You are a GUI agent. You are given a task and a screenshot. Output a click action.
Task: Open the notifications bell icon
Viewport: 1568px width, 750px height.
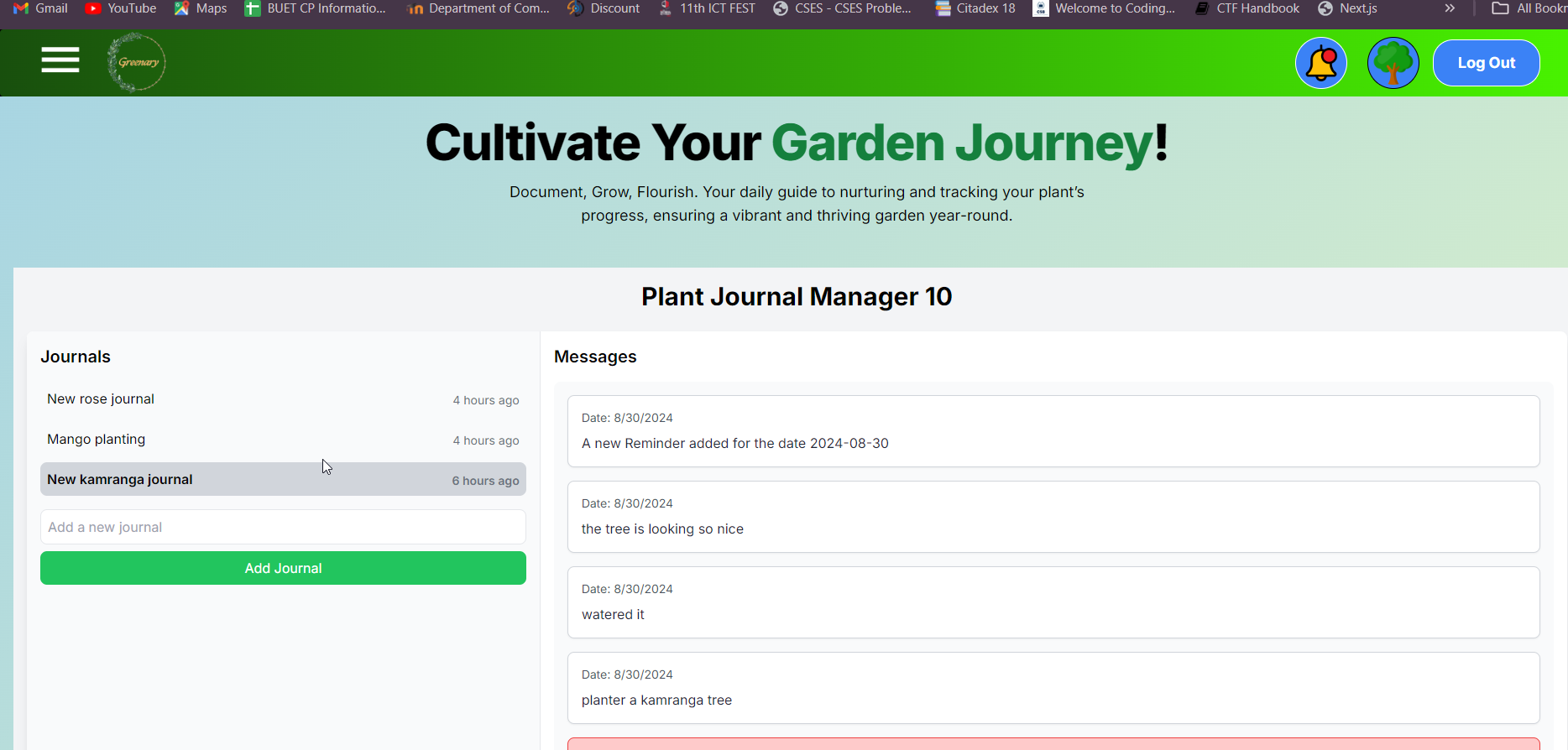(x=1321, y=63)
